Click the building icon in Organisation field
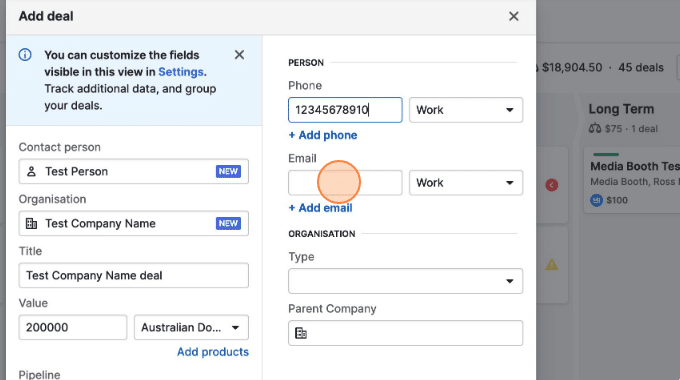This screenshot has width=680, height=380. (x=31, y=223)
